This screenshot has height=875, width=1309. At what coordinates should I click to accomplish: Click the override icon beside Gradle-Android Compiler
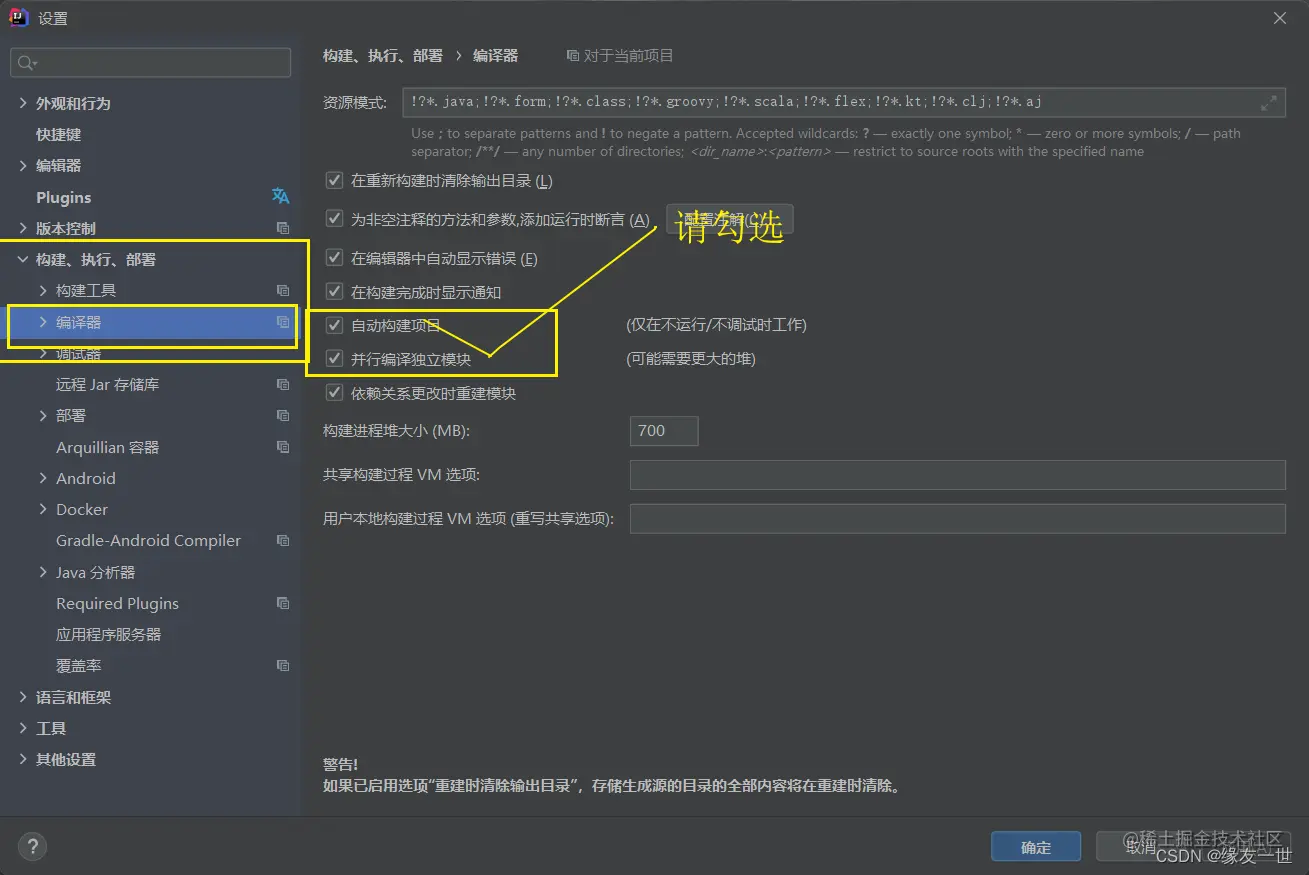283,540
